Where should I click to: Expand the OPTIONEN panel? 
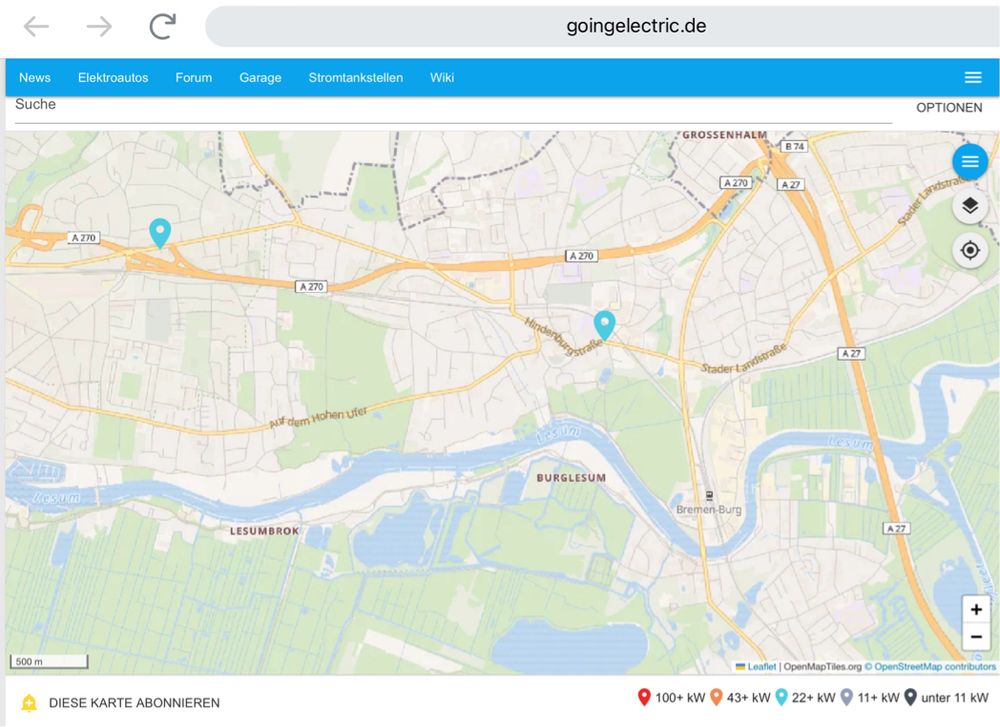click(x=948, y=107)
